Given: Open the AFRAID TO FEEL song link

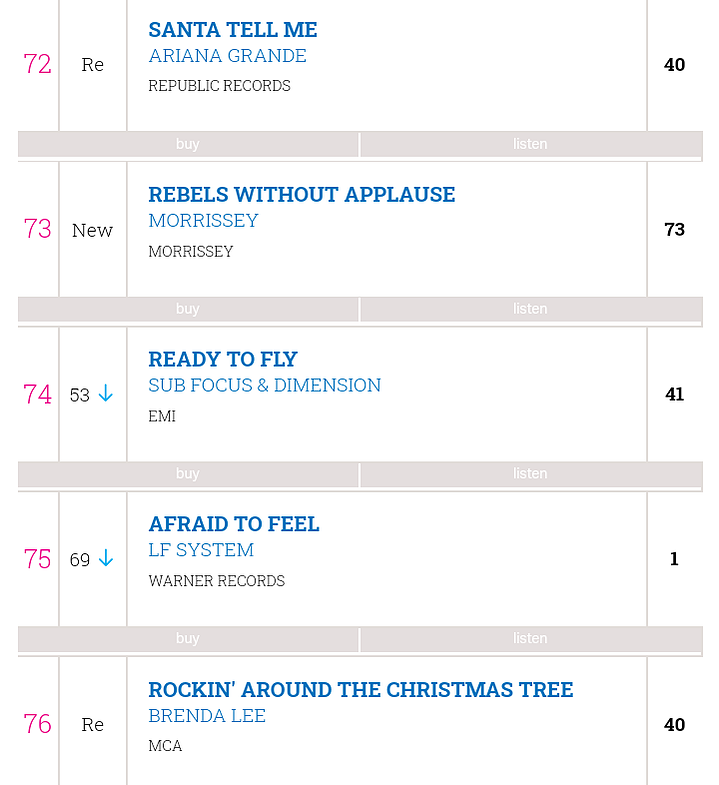Looking at the screenshot, I should point(234,524).
